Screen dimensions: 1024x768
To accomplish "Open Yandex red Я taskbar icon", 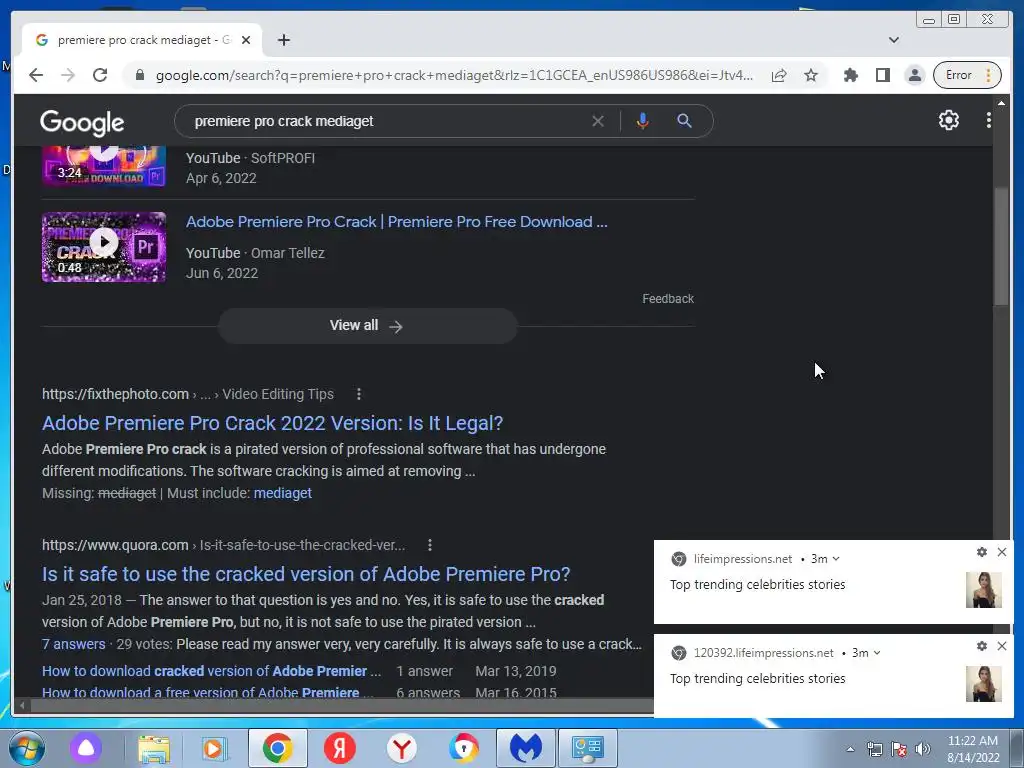I will coord(340,748).
